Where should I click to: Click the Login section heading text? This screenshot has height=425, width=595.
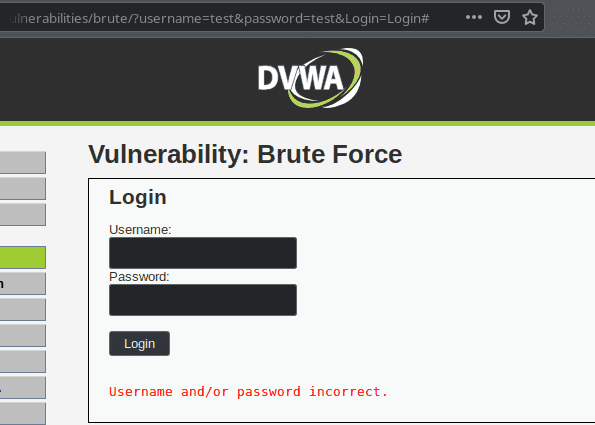[138, 197]
